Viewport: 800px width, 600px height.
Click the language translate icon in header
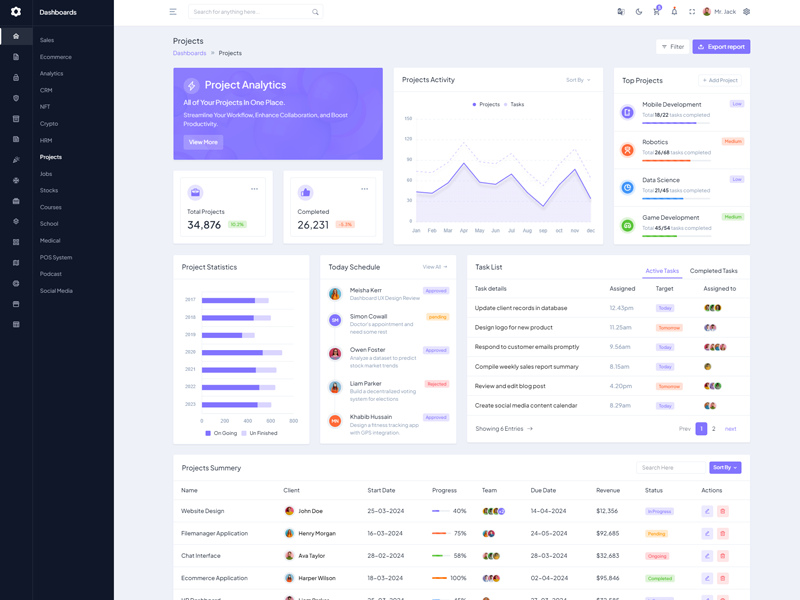click(x=621, y=12)
